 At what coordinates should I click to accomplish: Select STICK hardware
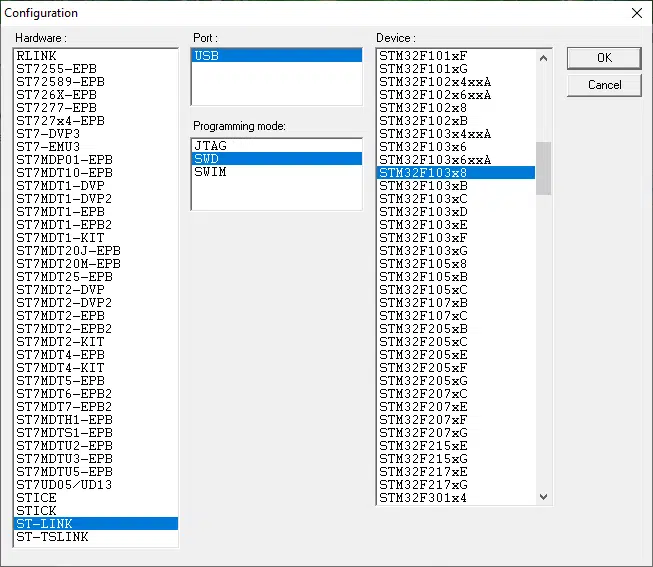[x=96, y=511]
